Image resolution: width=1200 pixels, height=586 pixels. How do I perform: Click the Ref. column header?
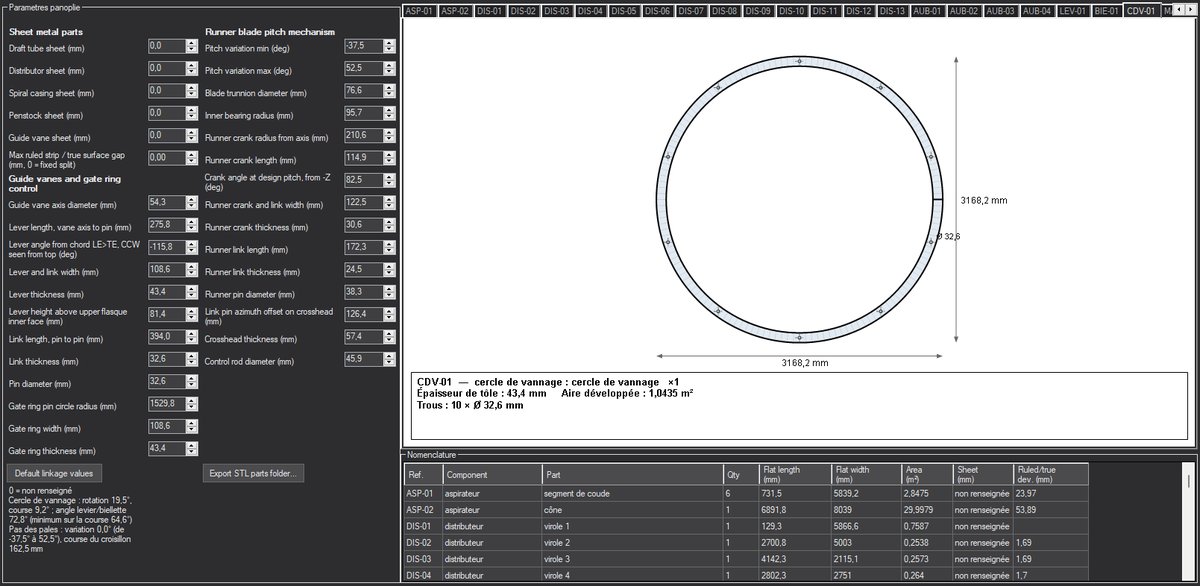point(423,474)
